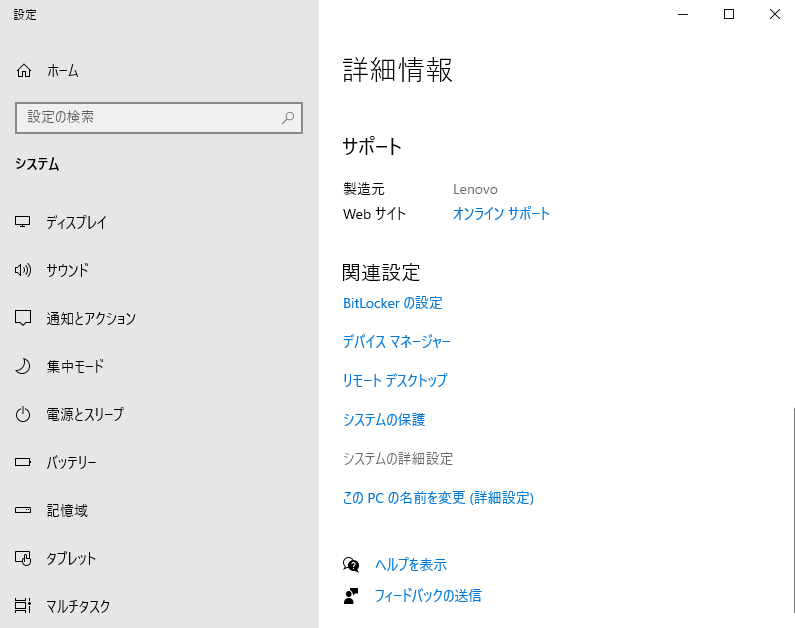Open 記憶域 storage settings

click(67, 510)
